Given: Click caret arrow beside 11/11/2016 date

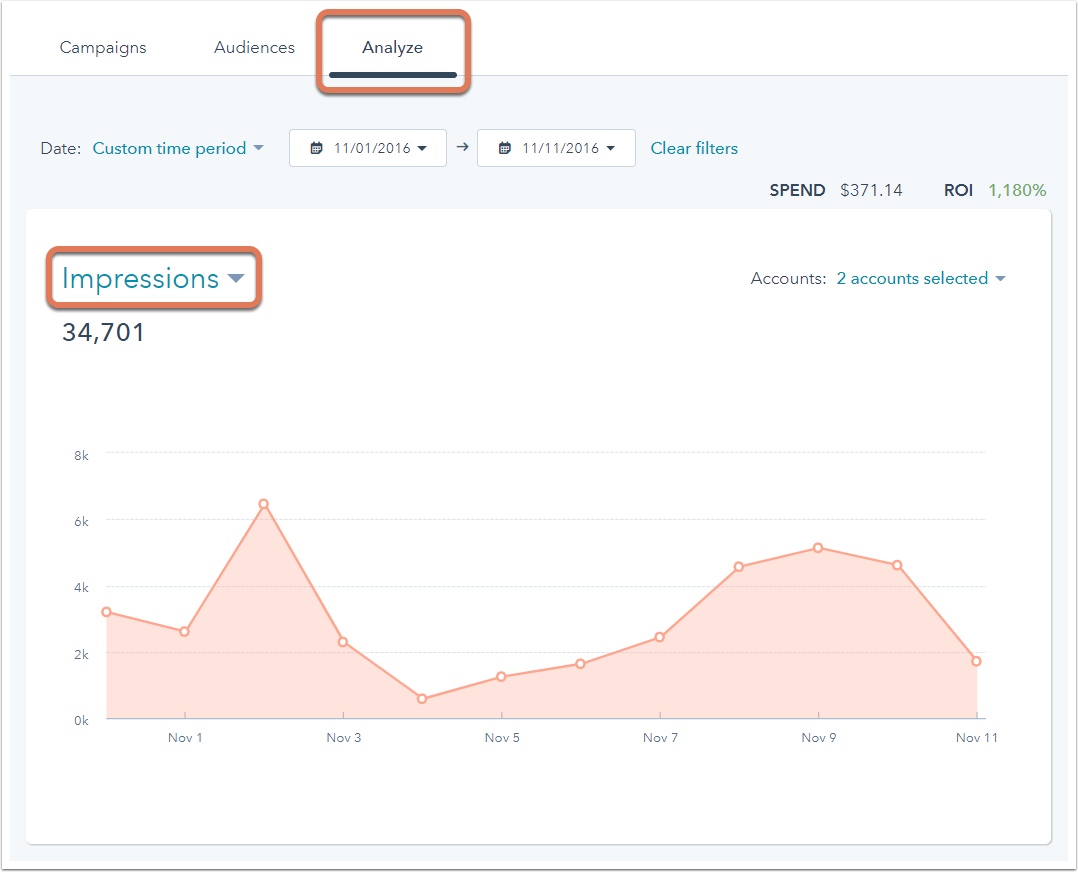Looking at the screenshot, I should (610, 148).
